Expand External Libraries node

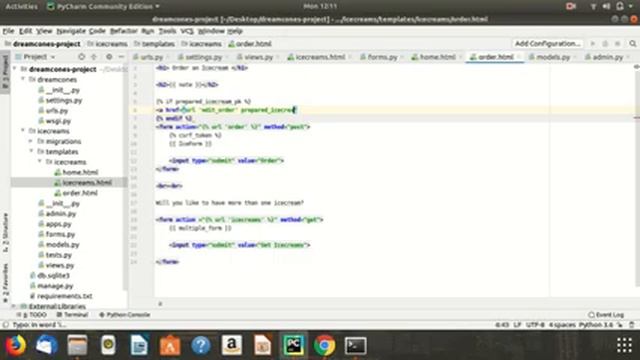coord(14,306)
